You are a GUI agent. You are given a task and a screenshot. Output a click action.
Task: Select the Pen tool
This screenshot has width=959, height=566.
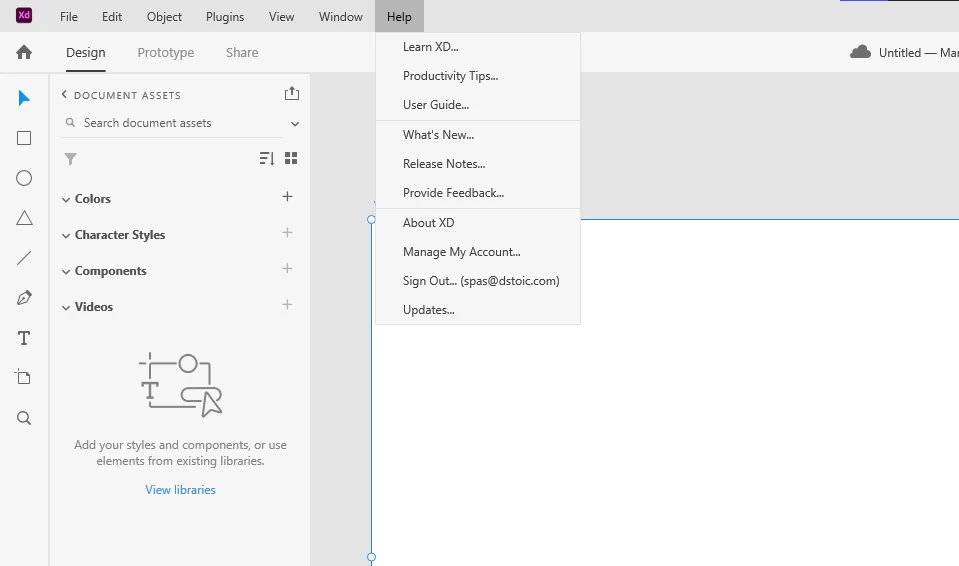24,298
